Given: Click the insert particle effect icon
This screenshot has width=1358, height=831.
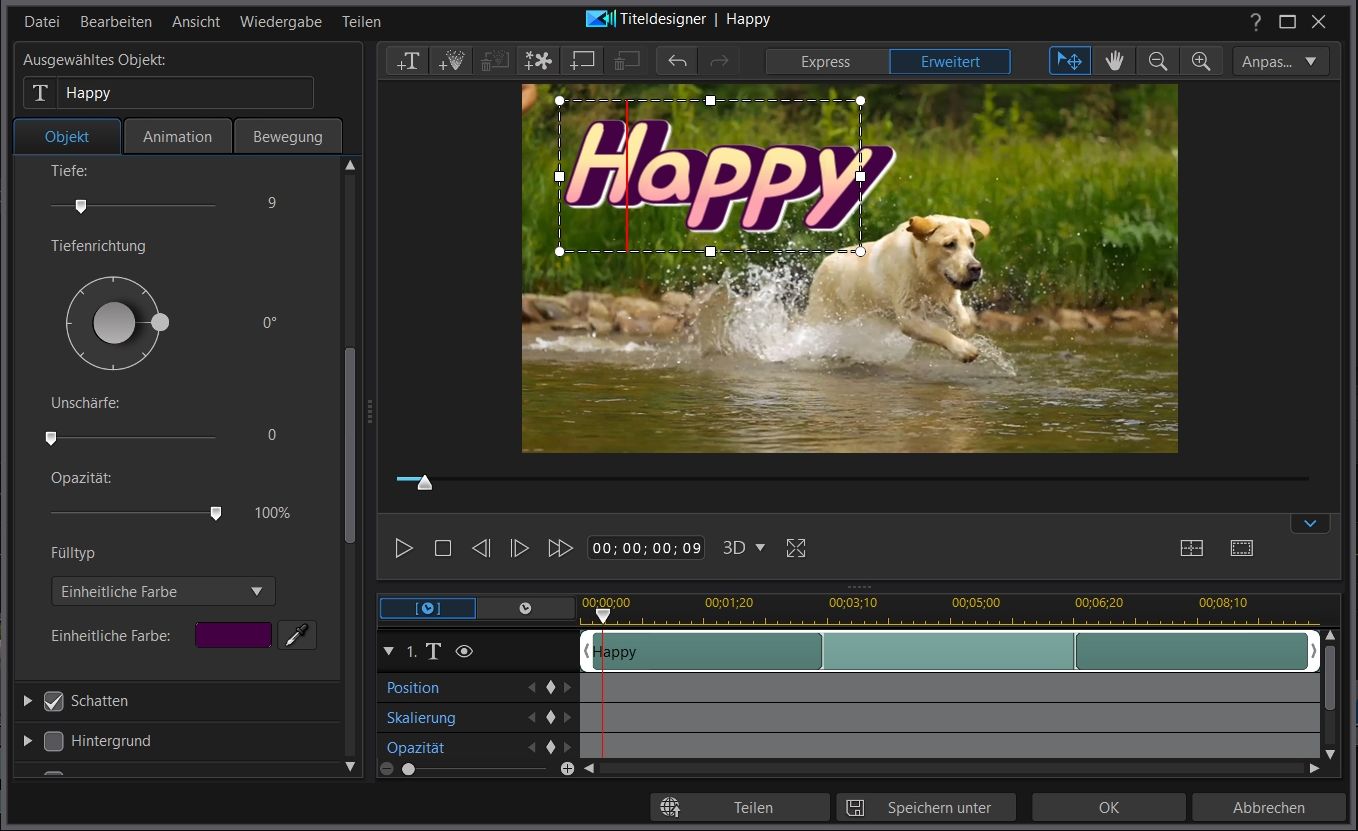Looking at the screenshot, I should coord(451,62).
